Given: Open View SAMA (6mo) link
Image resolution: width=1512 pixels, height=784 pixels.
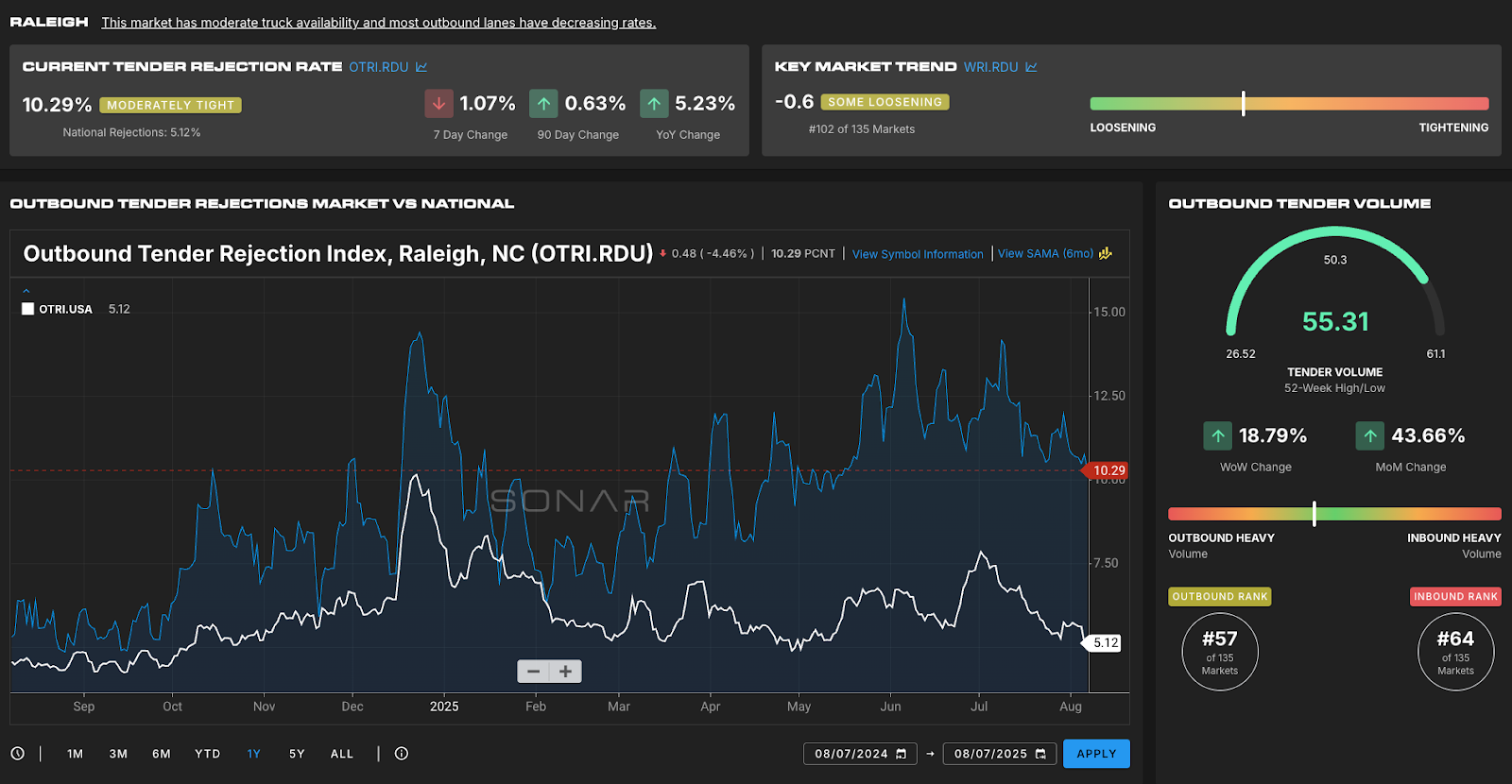Looking at the screenshot, I should (x=1045, y=253).
